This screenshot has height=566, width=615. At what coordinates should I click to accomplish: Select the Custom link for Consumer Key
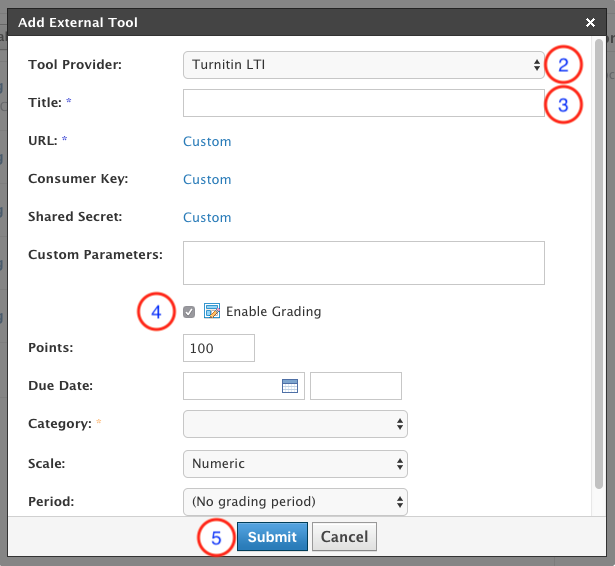click(207, 180)
